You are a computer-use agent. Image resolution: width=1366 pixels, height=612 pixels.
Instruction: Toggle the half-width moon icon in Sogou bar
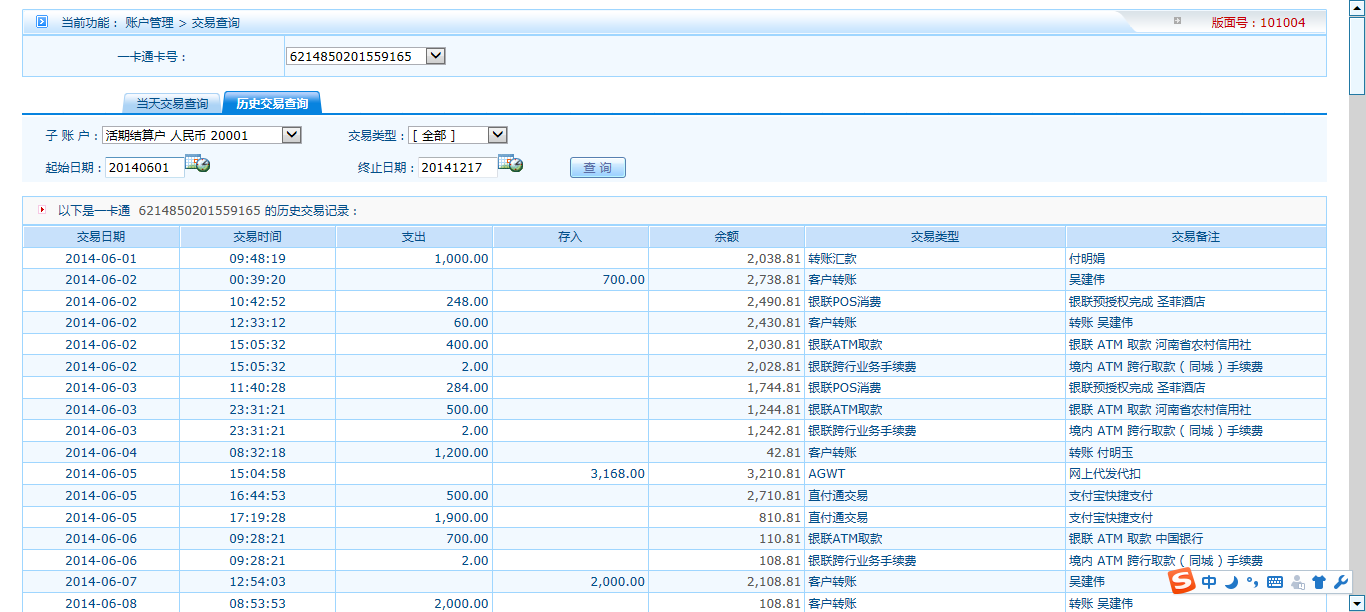[1233, 582]
